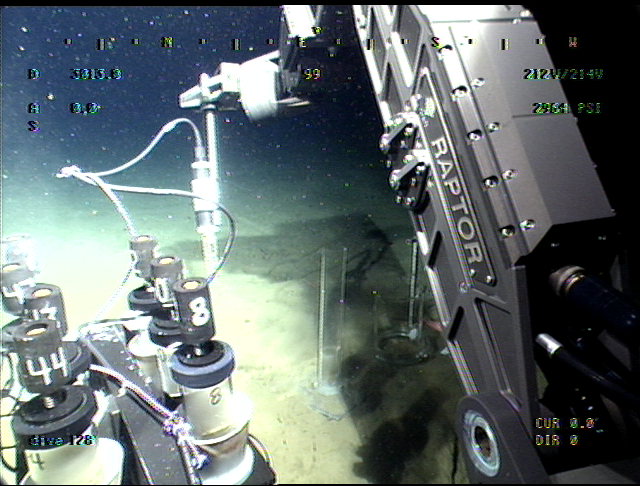Click the hydraulic pressure PSI reading
640x486 pixels.
coord(565,108)
